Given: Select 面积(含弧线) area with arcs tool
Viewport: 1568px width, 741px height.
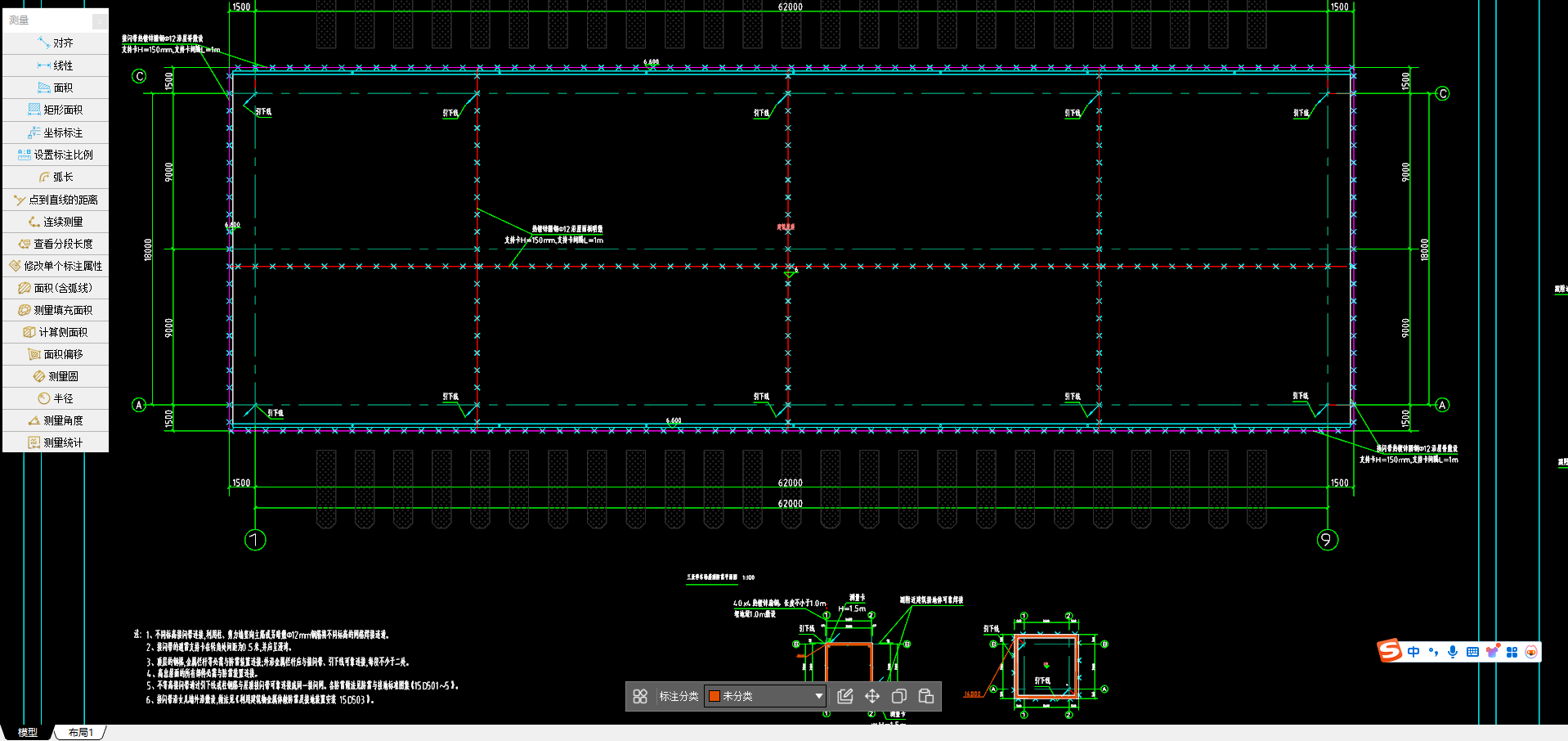Looking at the screenshot, I should [56, 288].
